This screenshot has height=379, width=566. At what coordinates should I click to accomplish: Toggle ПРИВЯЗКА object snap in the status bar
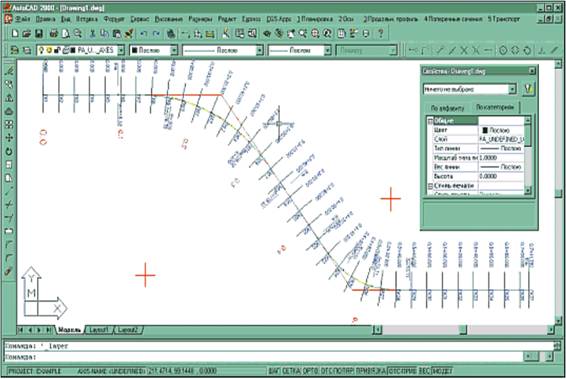tap(370, 371)
